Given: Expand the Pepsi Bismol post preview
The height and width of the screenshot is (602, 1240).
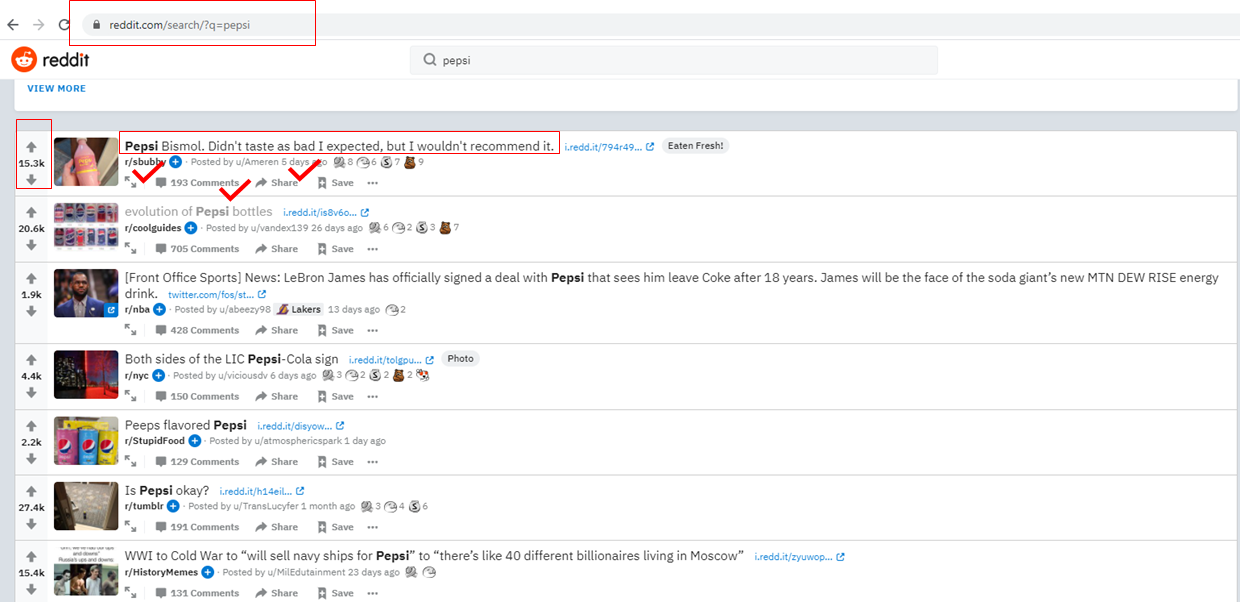Looking at the screenshot, I should [131, 182].
